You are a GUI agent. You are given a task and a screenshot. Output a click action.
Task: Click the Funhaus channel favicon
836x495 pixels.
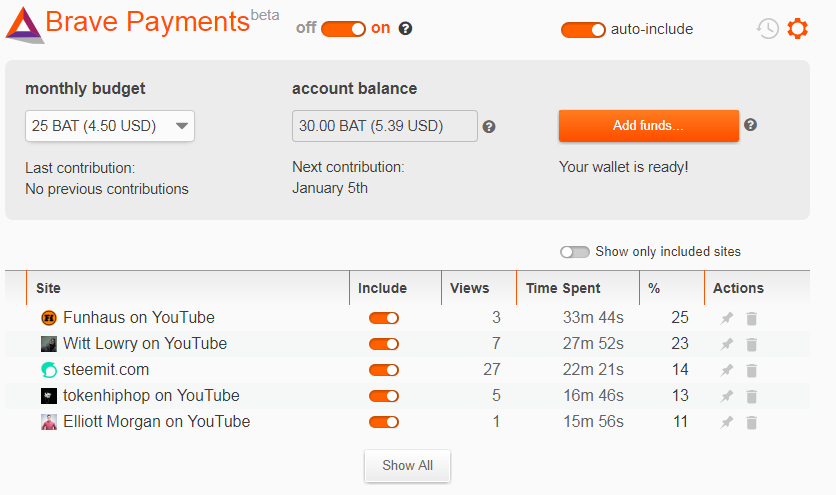(x=49, y=318)
